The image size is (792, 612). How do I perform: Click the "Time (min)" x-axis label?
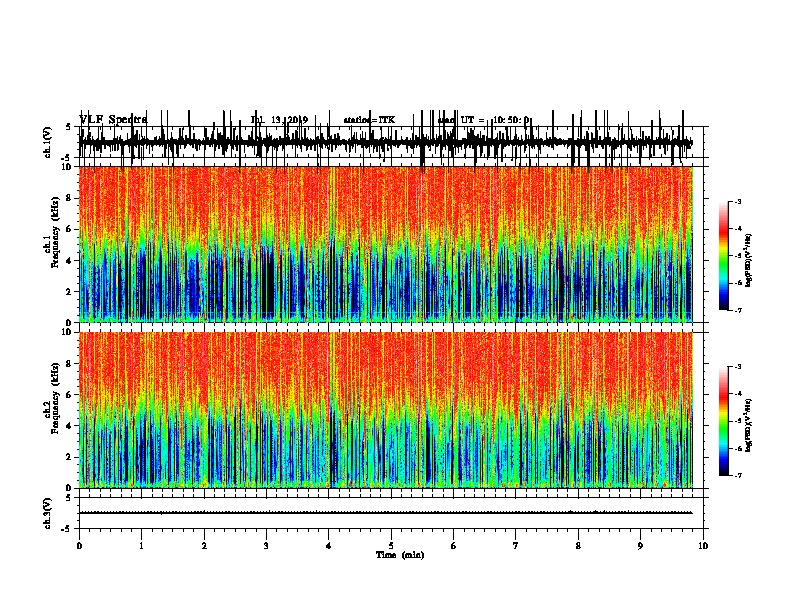(400, 555)
